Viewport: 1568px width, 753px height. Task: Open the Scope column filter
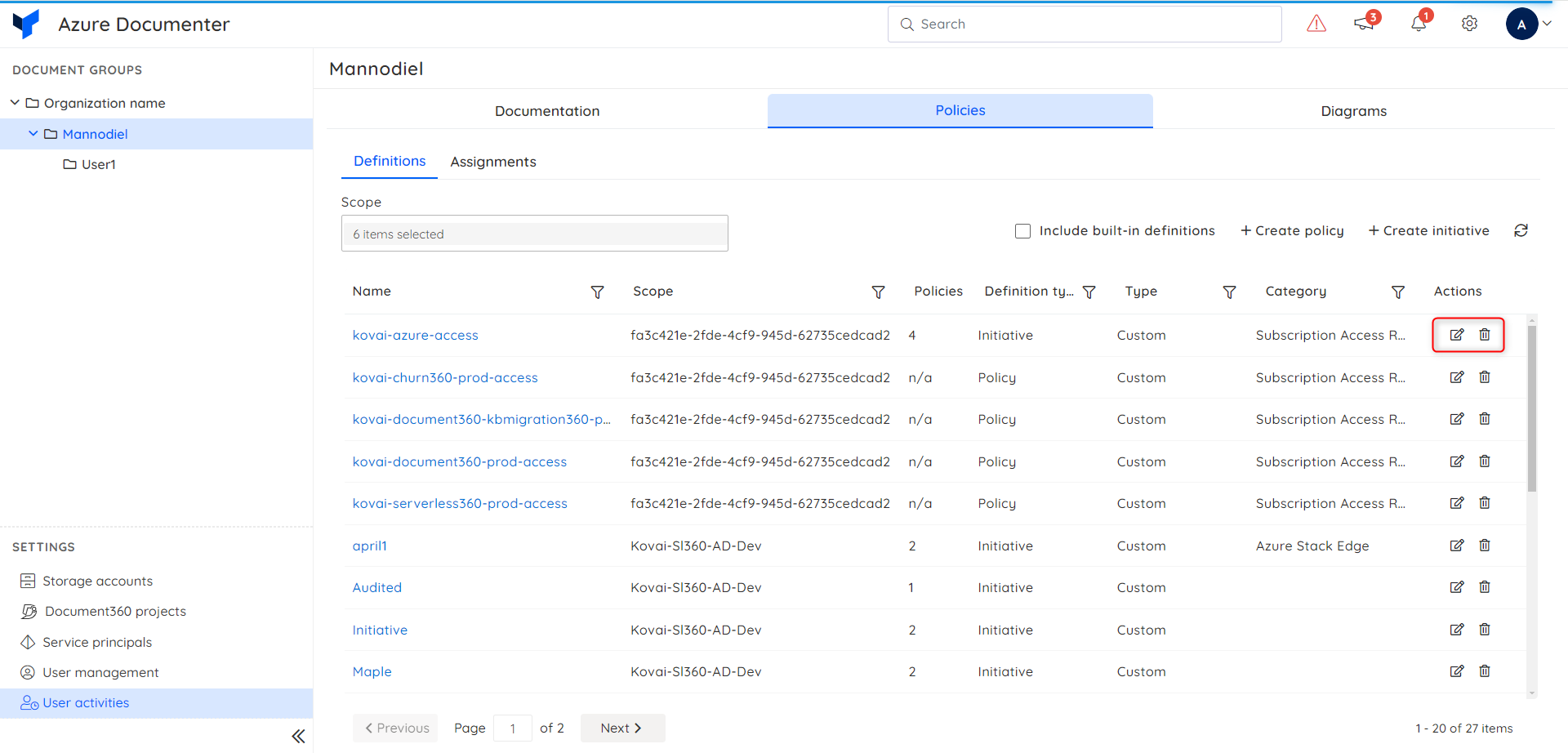pyautogui.click(x=878, y=292)
